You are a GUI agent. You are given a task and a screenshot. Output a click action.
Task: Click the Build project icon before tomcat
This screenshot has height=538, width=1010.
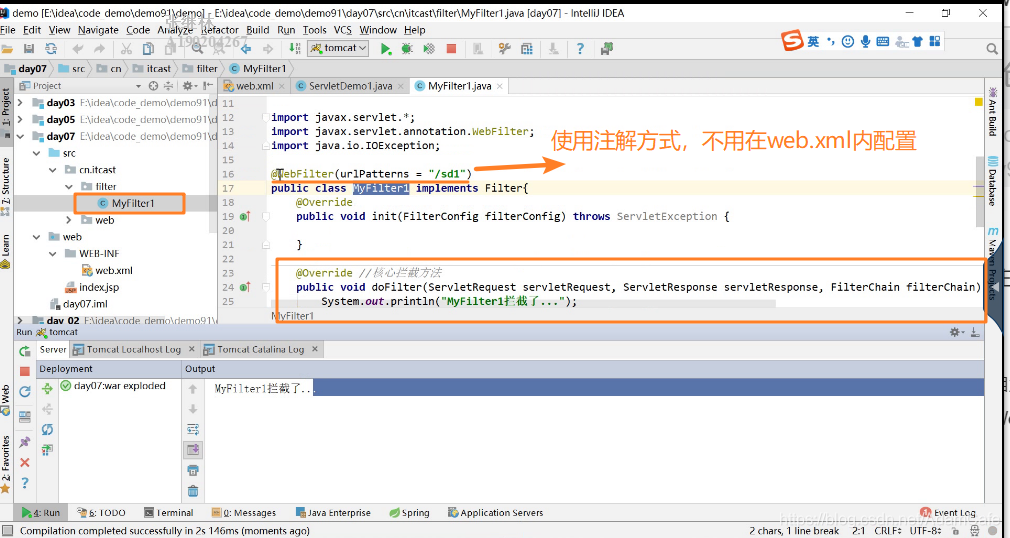294,48
